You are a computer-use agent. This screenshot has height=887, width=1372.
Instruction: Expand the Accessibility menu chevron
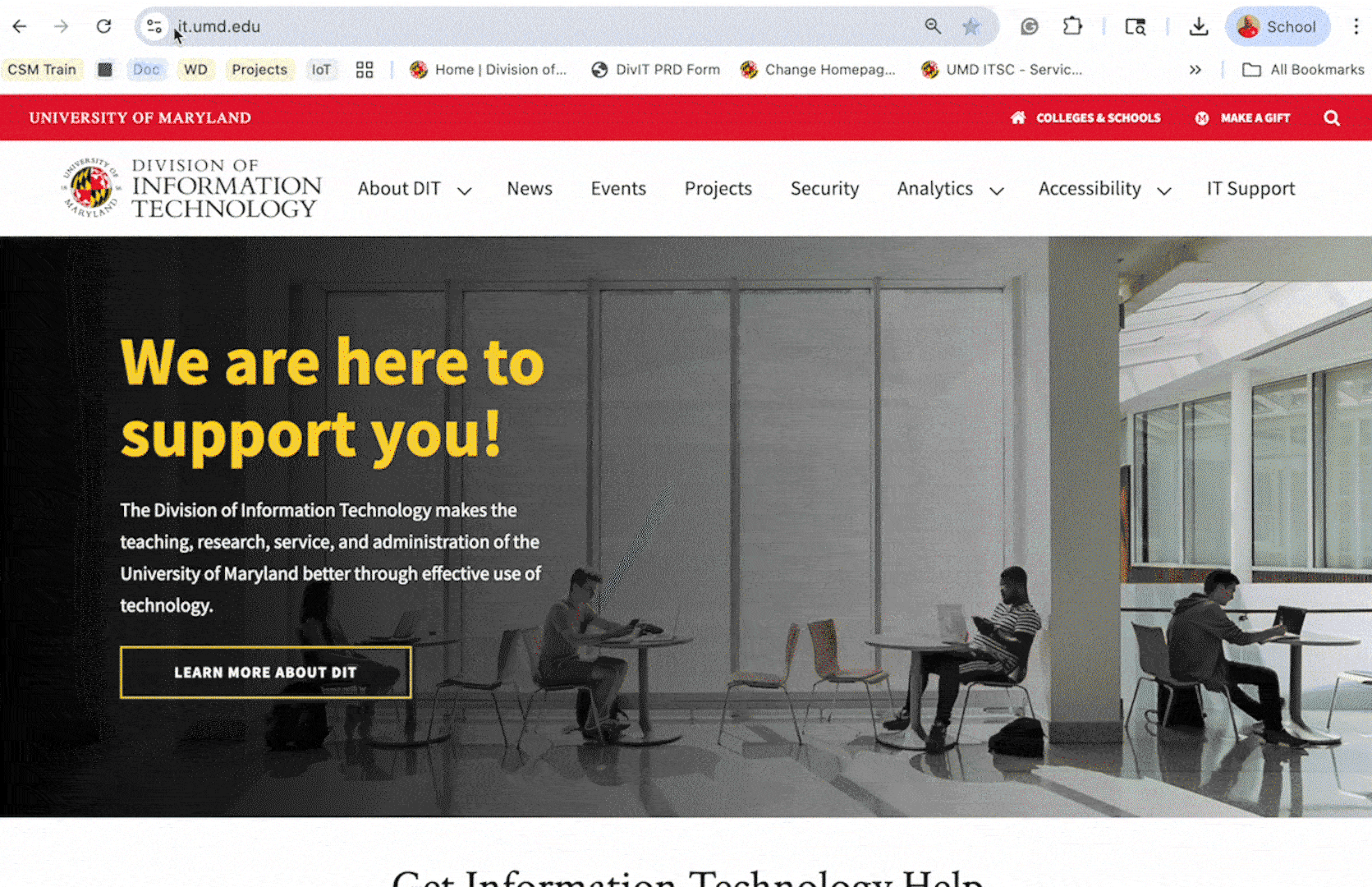1164,191
